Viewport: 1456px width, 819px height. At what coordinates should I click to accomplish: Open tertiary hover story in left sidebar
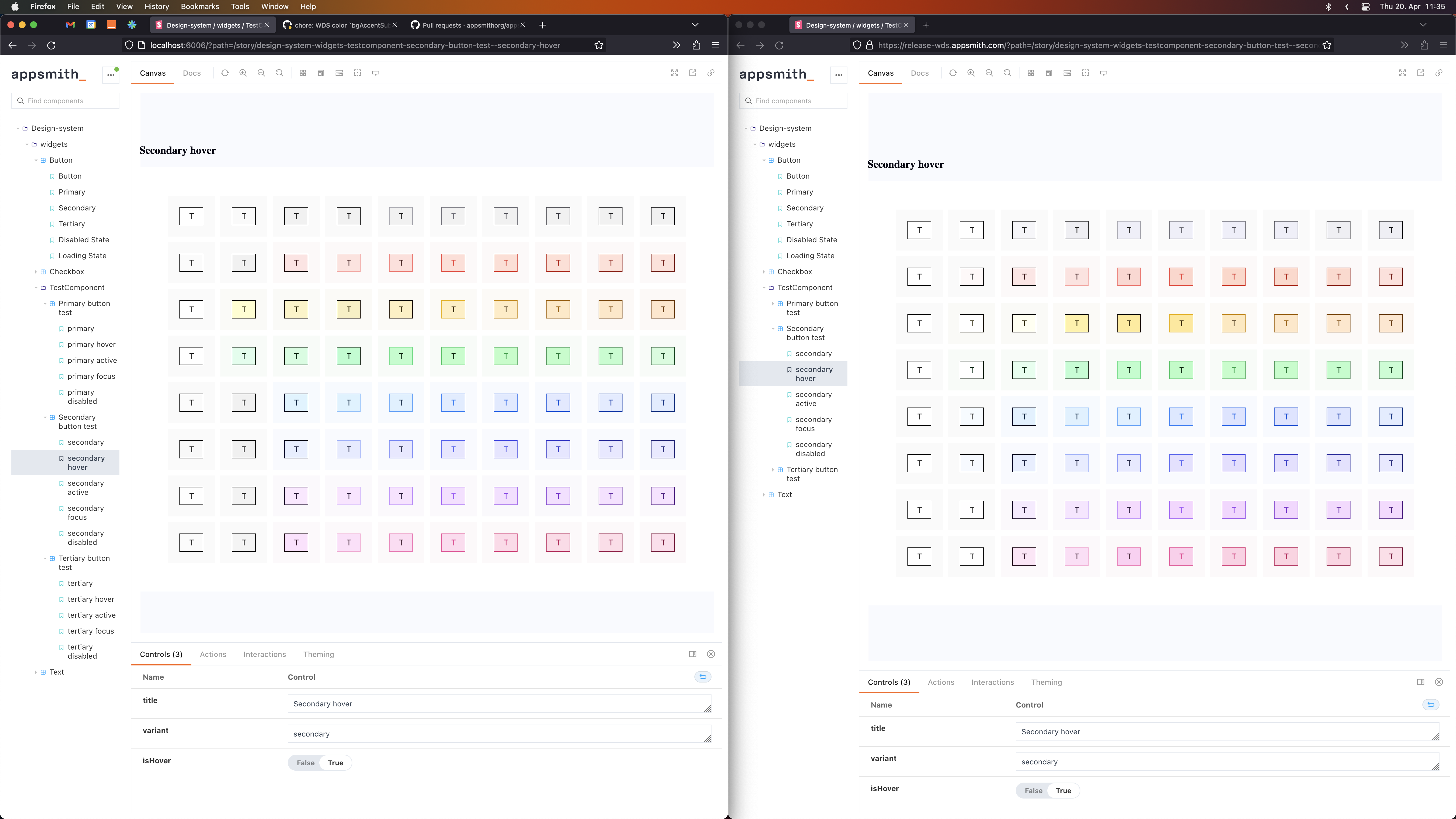(x=90, y=599)
